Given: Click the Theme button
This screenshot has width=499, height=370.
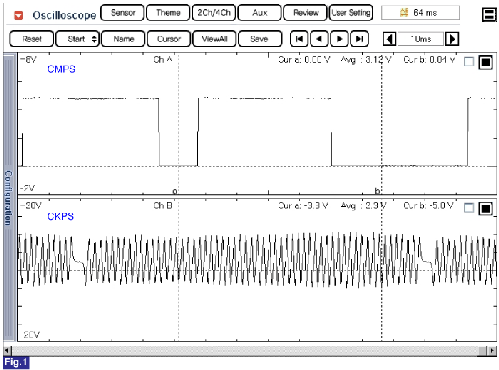Looking at the screenshot, I should click(x=168, y=13).
